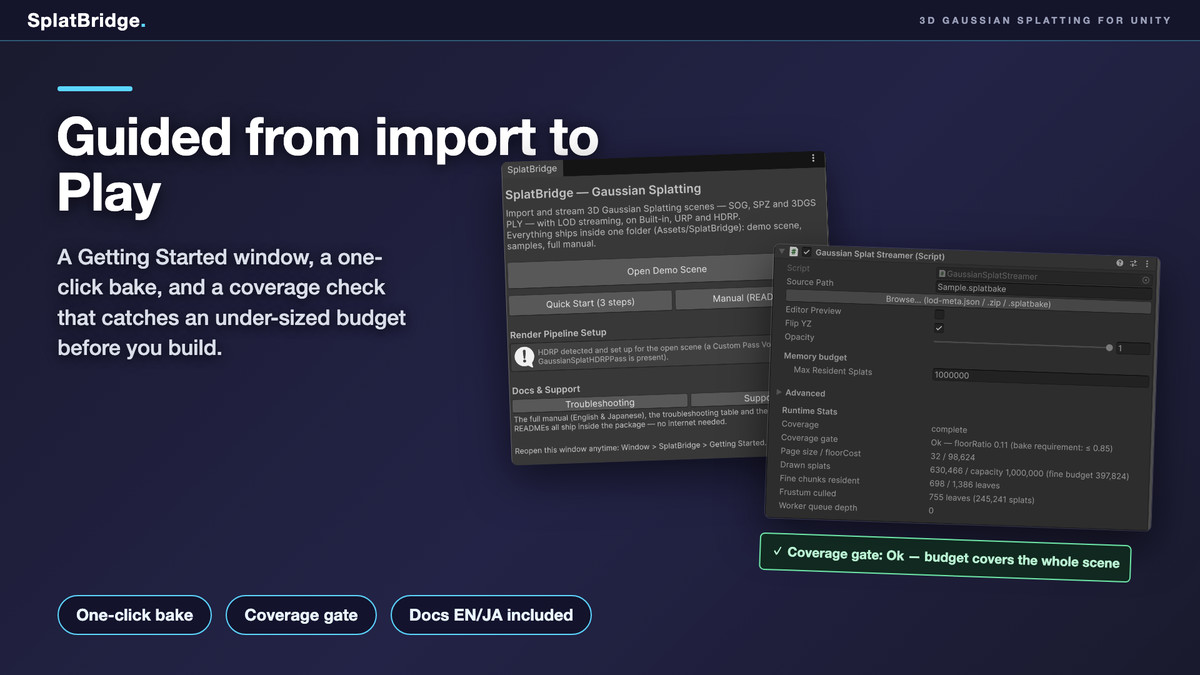Adjust the Opacity slider handle
Viewport: 1200px width, 675px height.
1109,348
